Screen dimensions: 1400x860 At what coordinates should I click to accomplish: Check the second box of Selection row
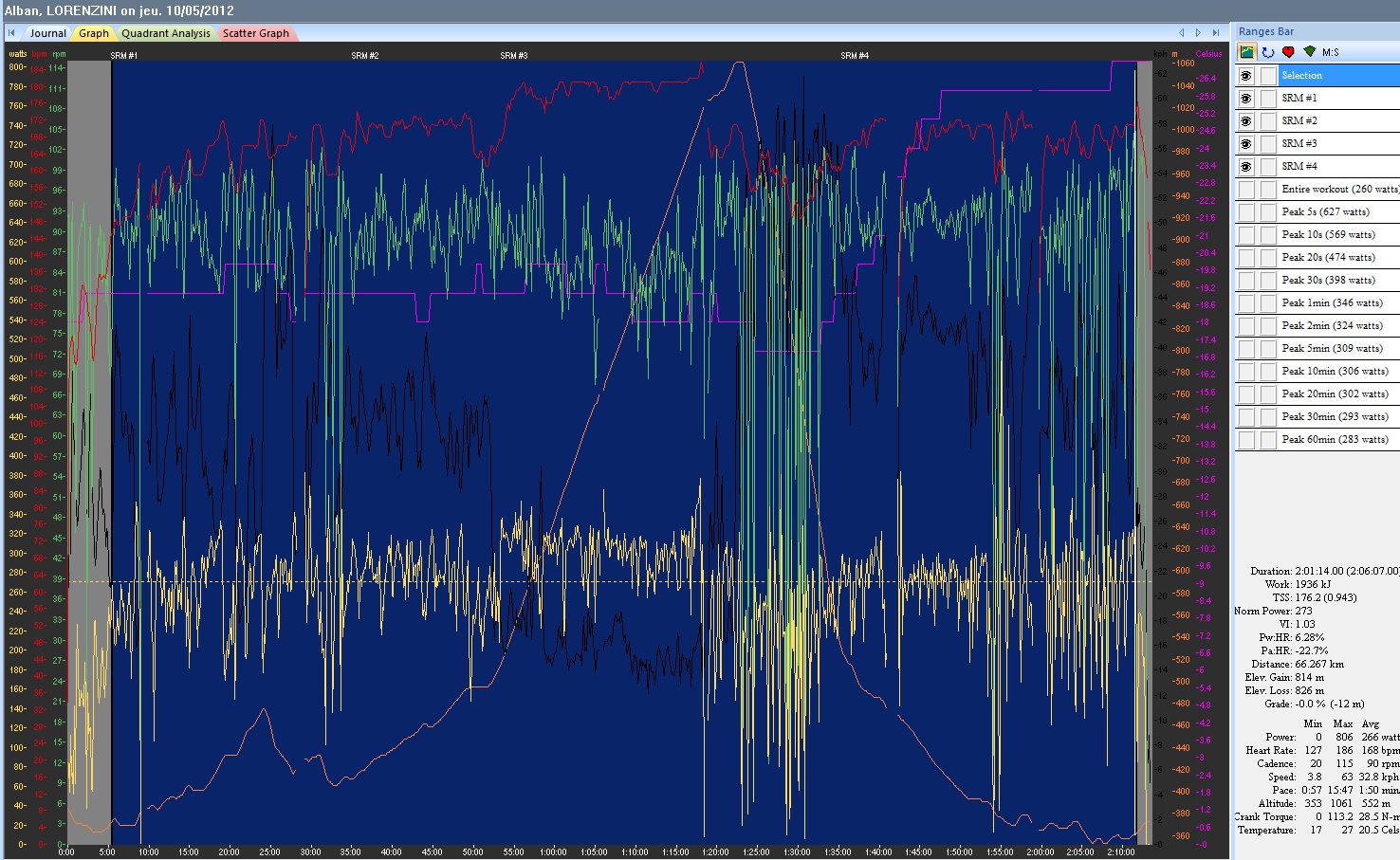pyautogui.click(x=1268, y=76)
